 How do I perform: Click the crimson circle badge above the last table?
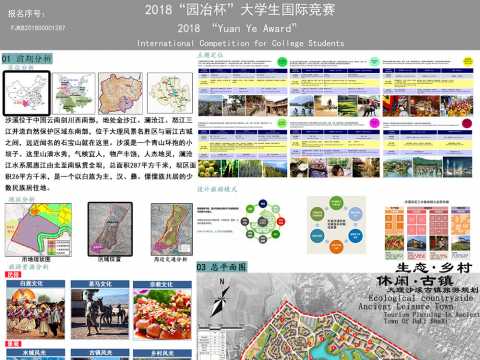(467, 123)
